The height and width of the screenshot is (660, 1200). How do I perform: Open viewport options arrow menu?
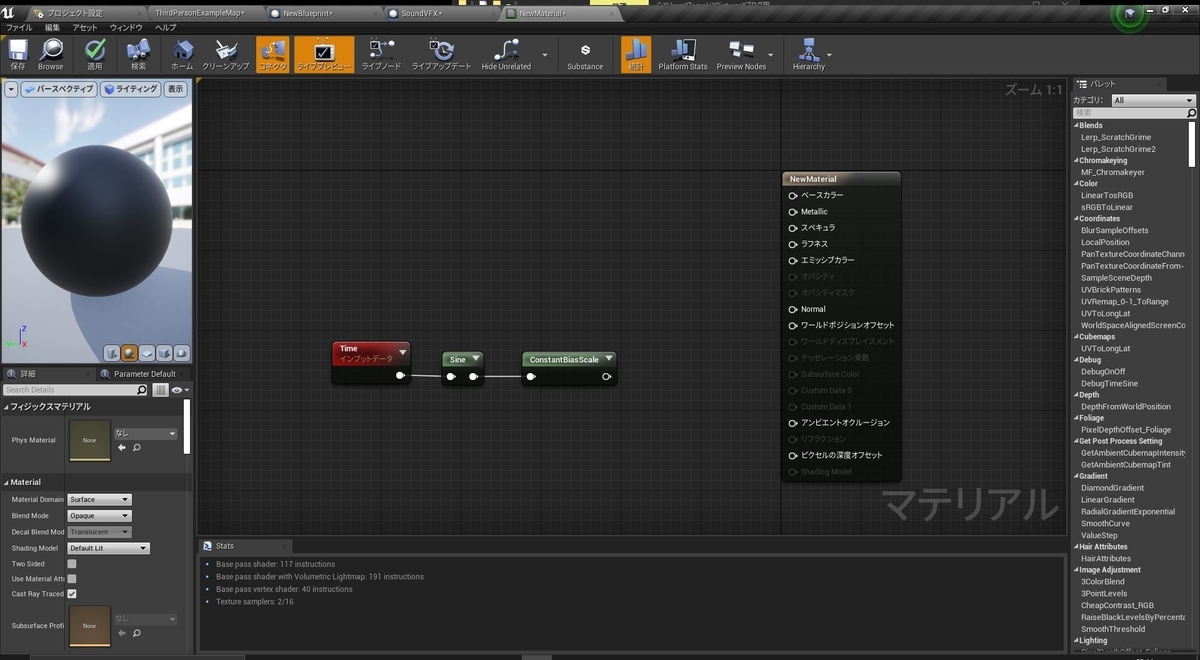click(x=12, y=89)
